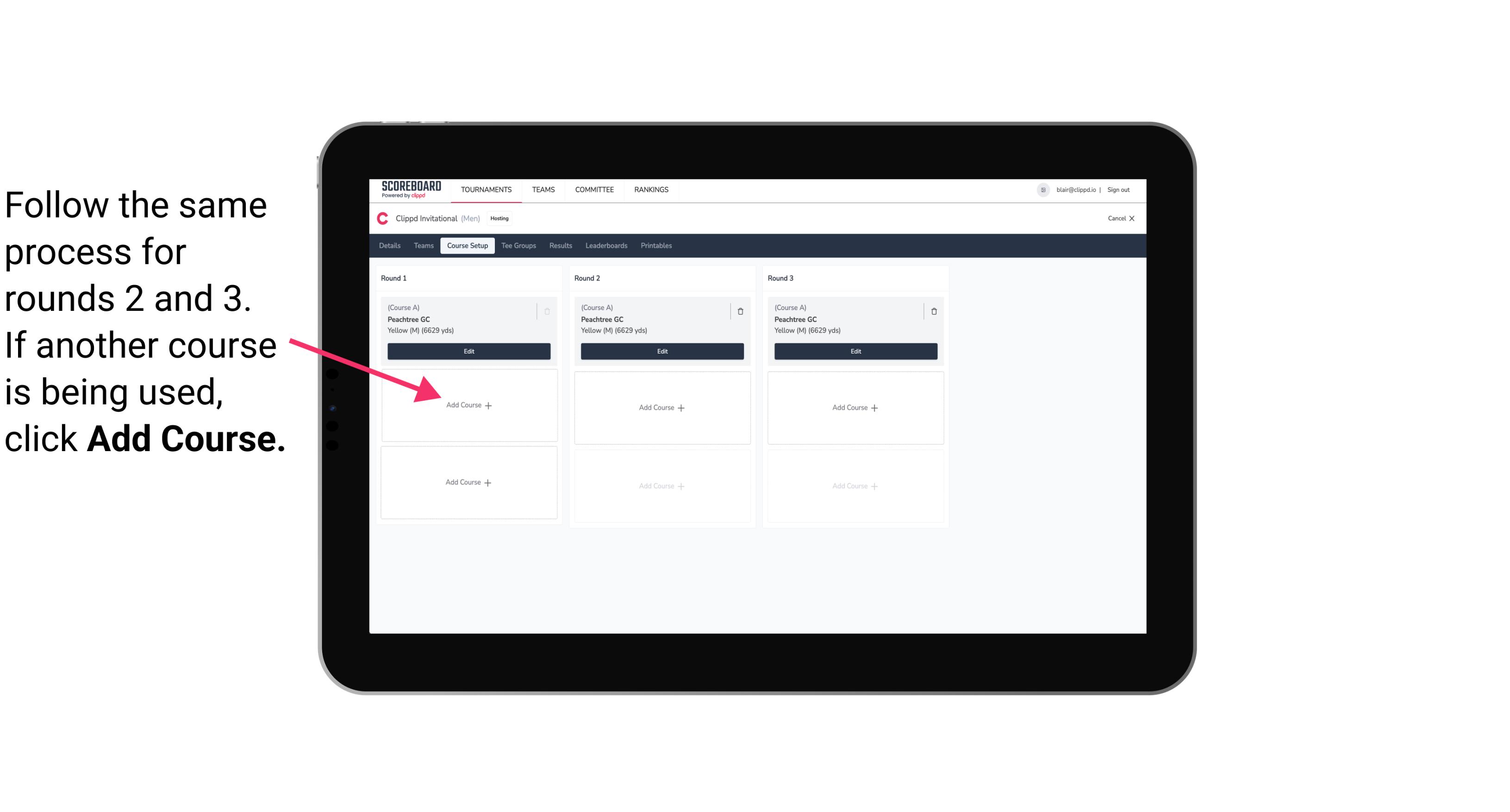Click Add Course for Round 2

point(661,407)
